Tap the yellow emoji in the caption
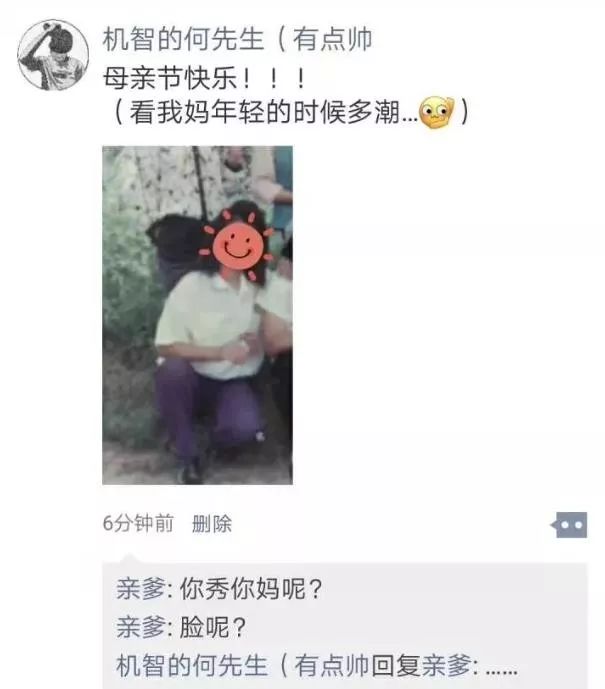This screenshot has height=689, width=605. [436, 112]
